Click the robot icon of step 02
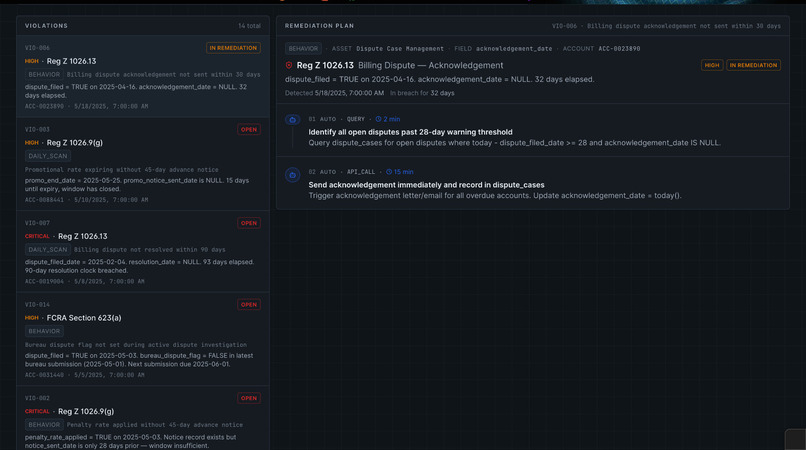Image resolution: width=806 pixels, height=450 pixels. click(x=292, y=175)
